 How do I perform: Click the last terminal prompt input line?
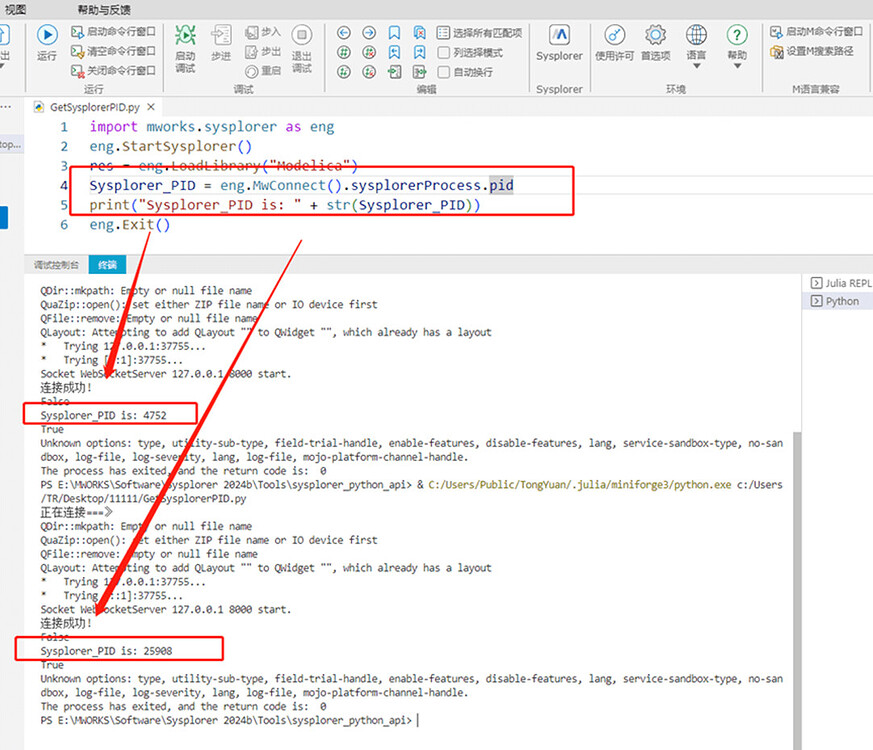click(229, 720)
